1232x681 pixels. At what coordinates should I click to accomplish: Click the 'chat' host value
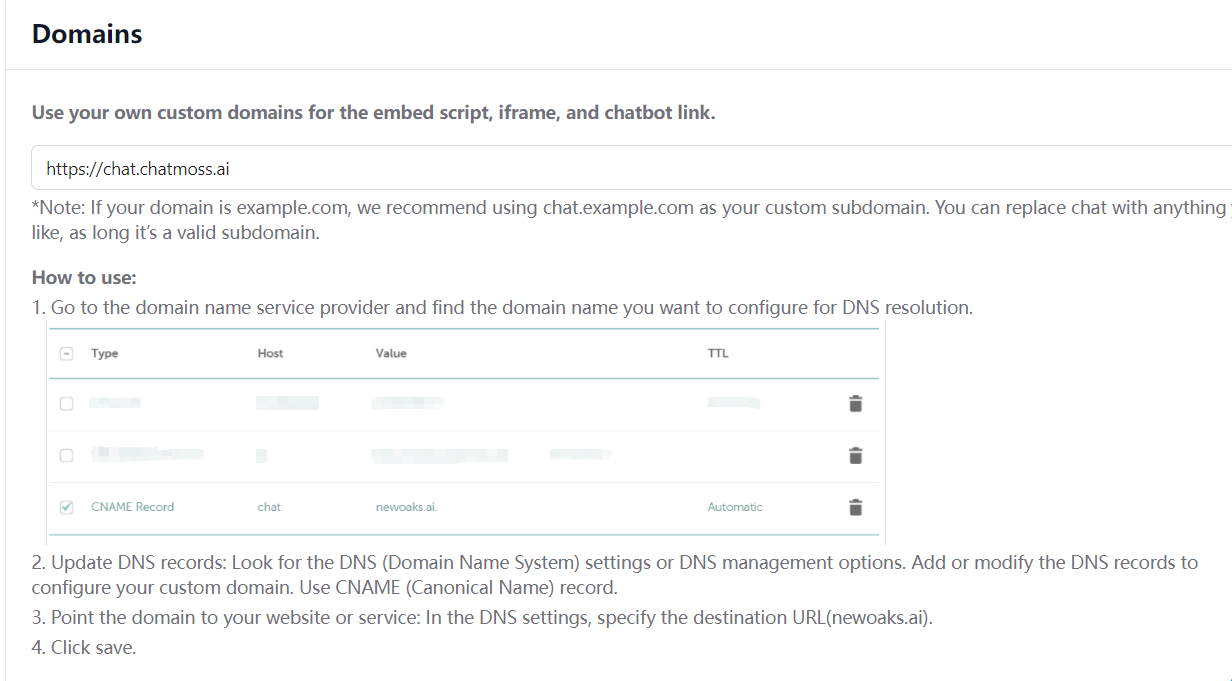(269, 507)
